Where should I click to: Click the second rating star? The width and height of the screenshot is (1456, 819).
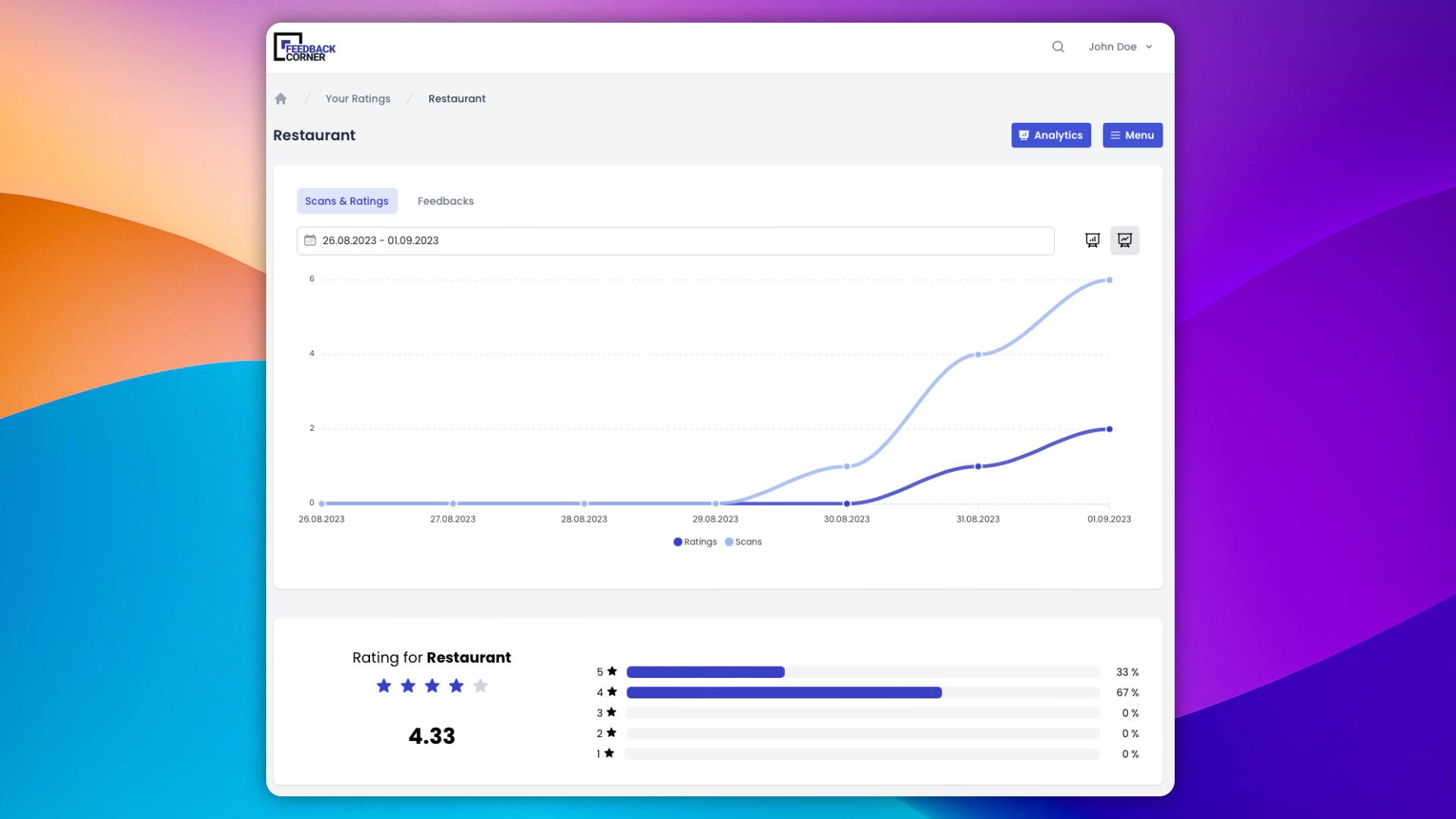[408, 686]
